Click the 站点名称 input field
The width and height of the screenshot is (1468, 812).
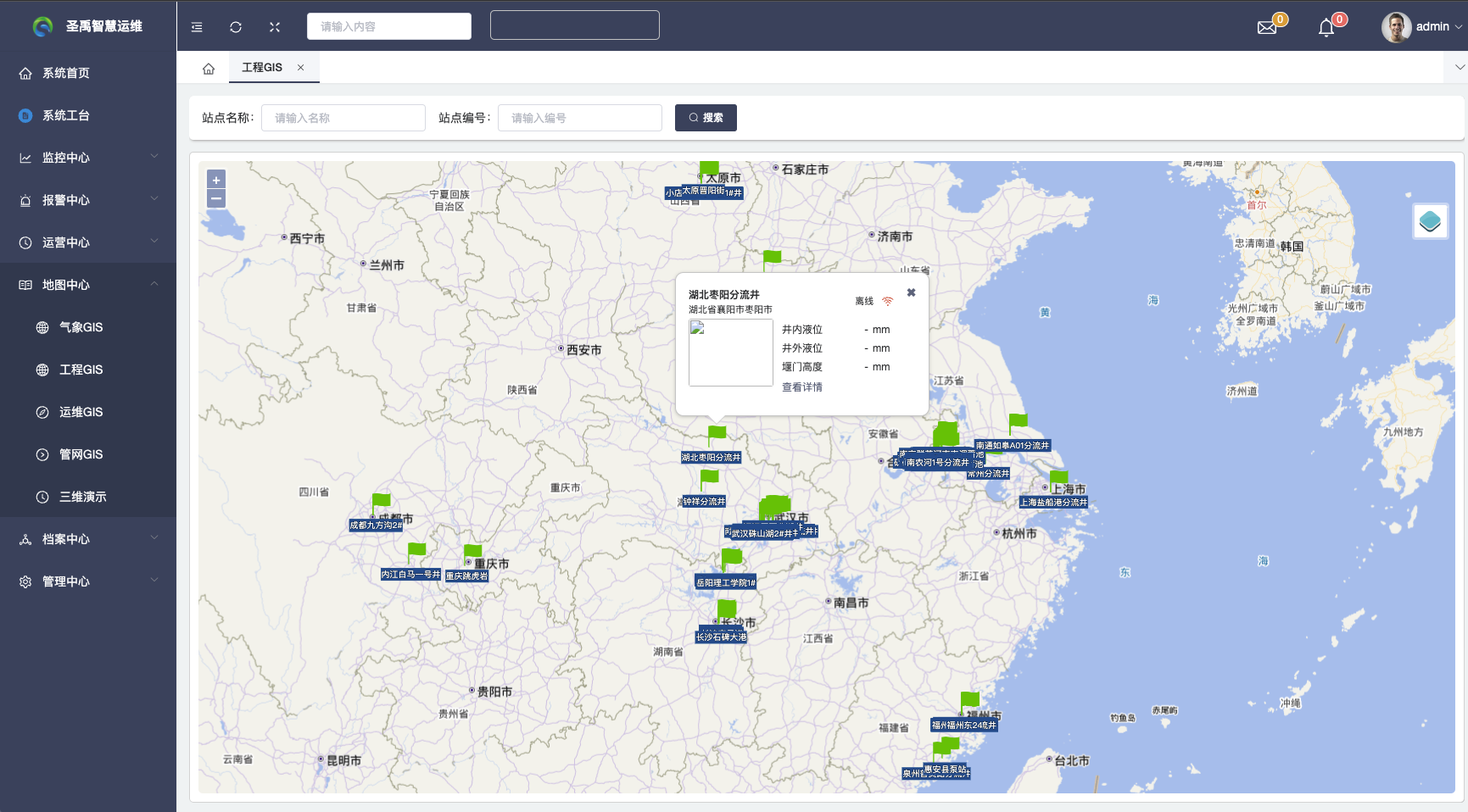pyautogui.click(x=343, y=118)
